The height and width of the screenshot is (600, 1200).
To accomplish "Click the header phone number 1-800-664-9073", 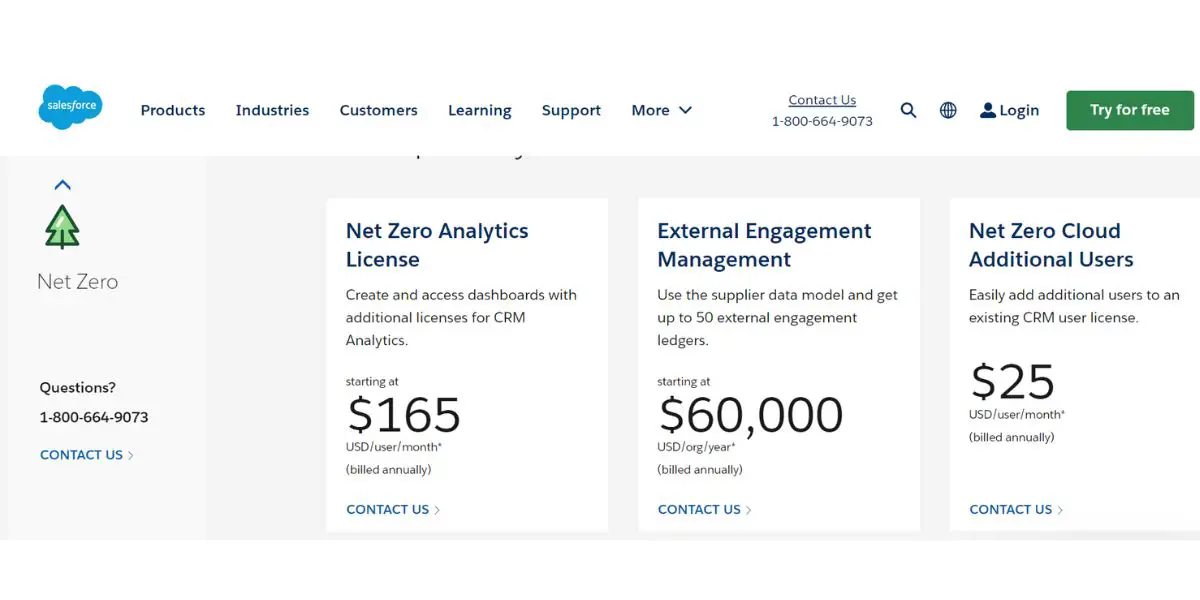I will (822, 121).
